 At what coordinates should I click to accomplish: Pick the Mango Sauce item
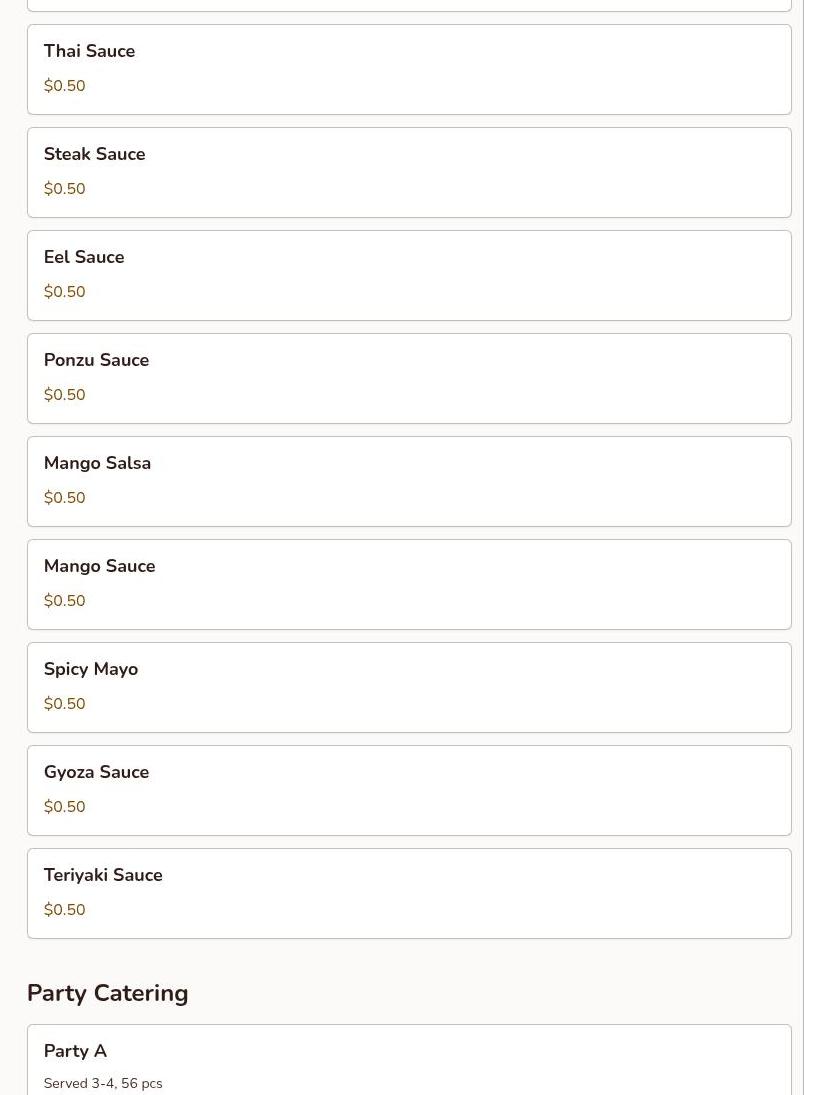tap(409, 585)
